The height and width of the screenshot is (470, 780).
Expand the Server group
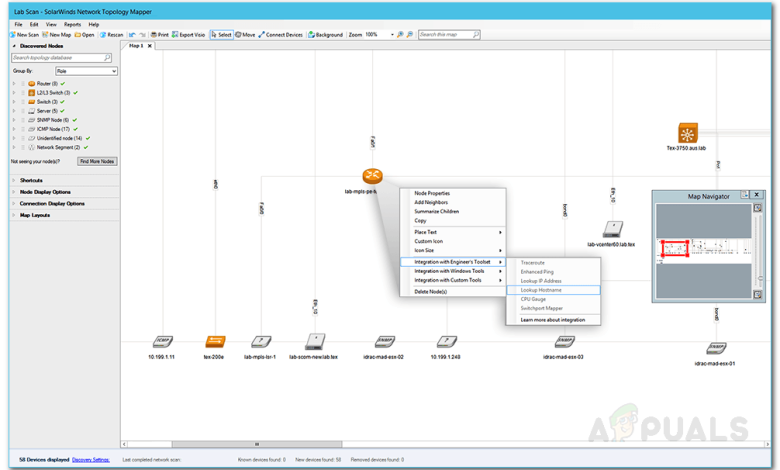click(14, 111)
